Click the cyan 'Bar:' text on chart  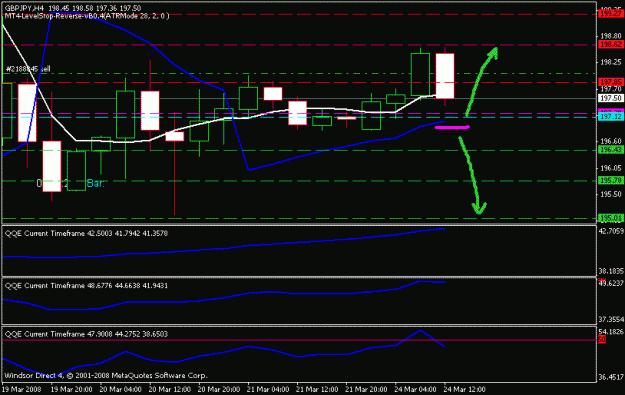(x=95, y=183)
